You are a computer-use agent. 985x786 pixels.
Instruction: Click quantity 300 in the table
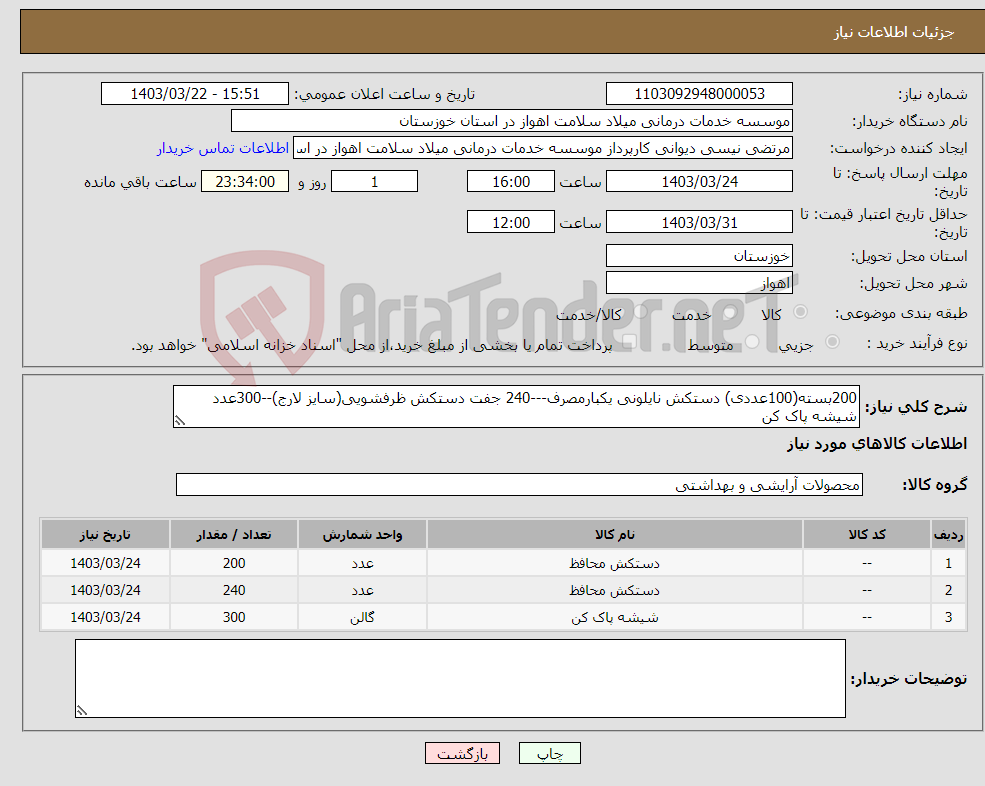[234, 618]
